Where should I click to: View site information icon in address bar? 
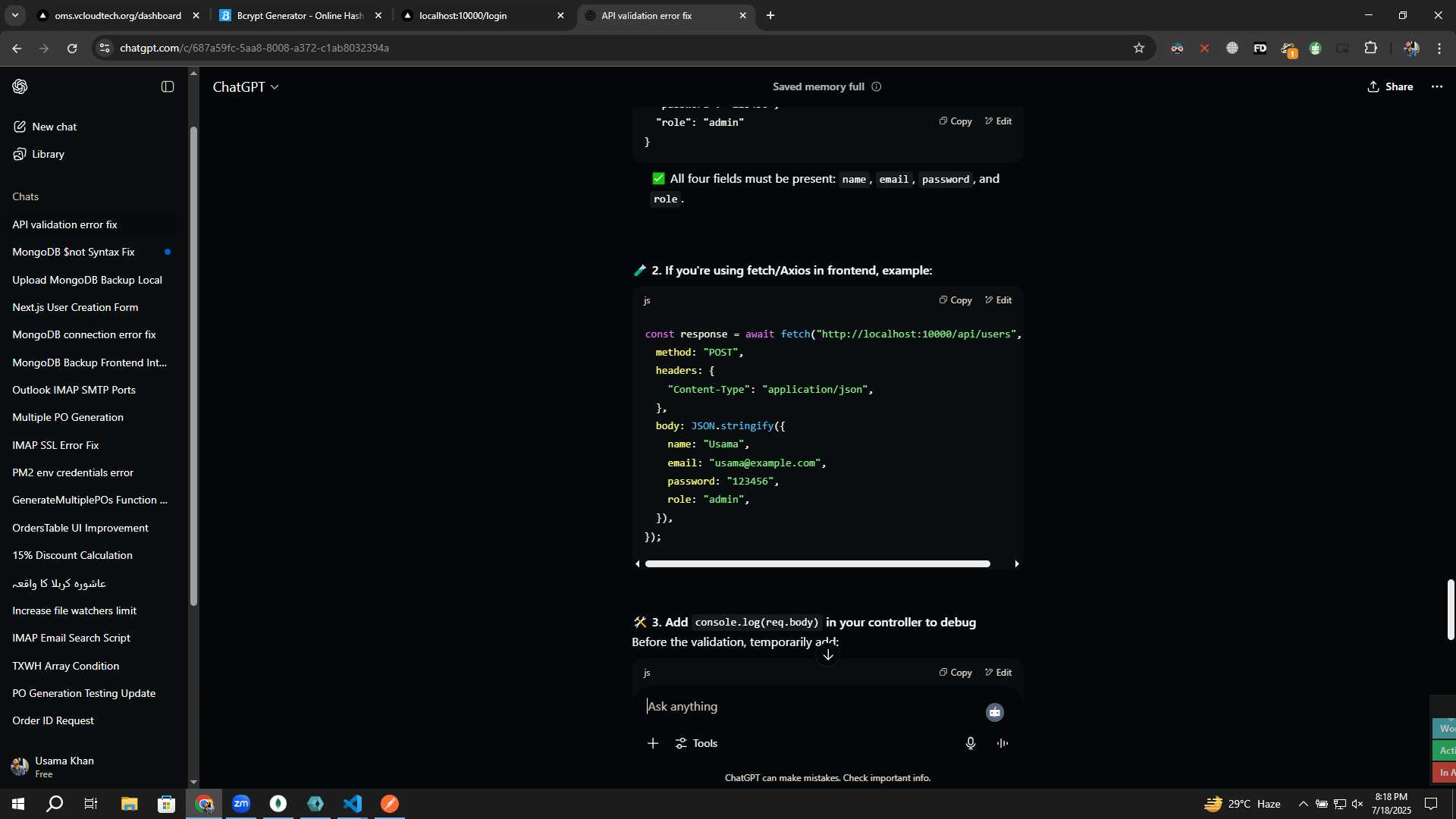(105, 48)
